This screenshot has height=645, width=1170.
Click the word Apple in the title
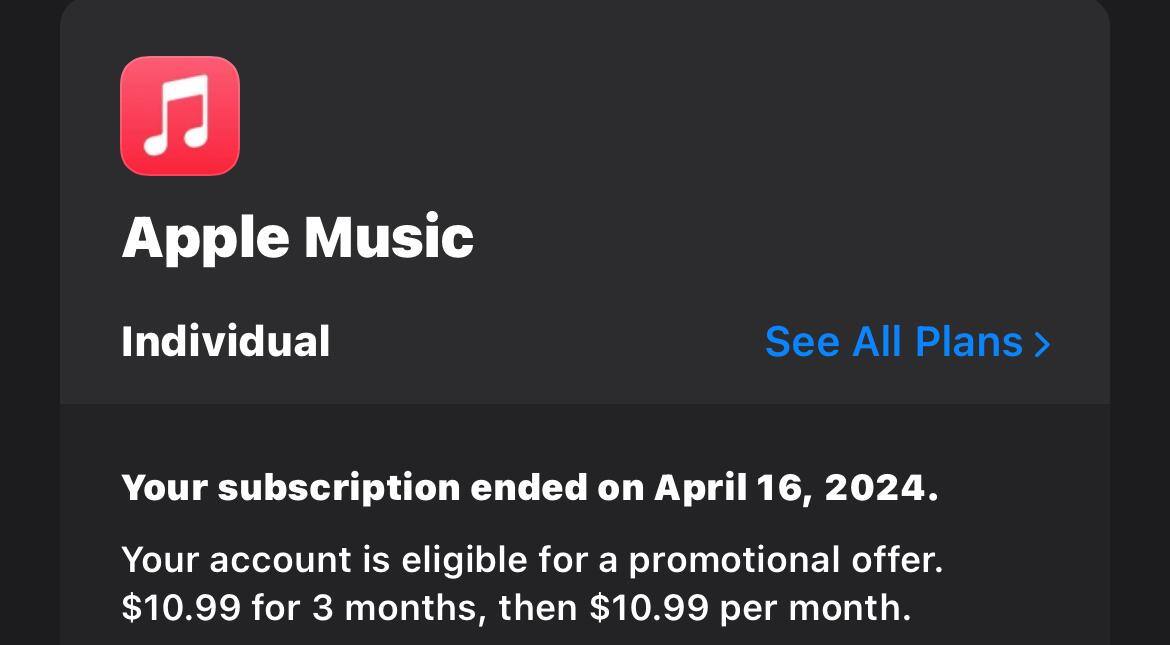click(x=206, y=238)
